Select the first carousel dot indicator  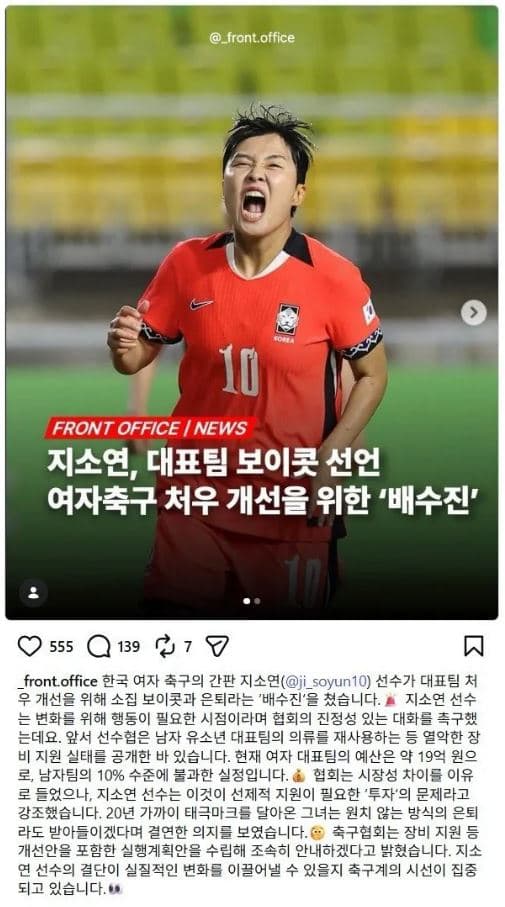247,601
